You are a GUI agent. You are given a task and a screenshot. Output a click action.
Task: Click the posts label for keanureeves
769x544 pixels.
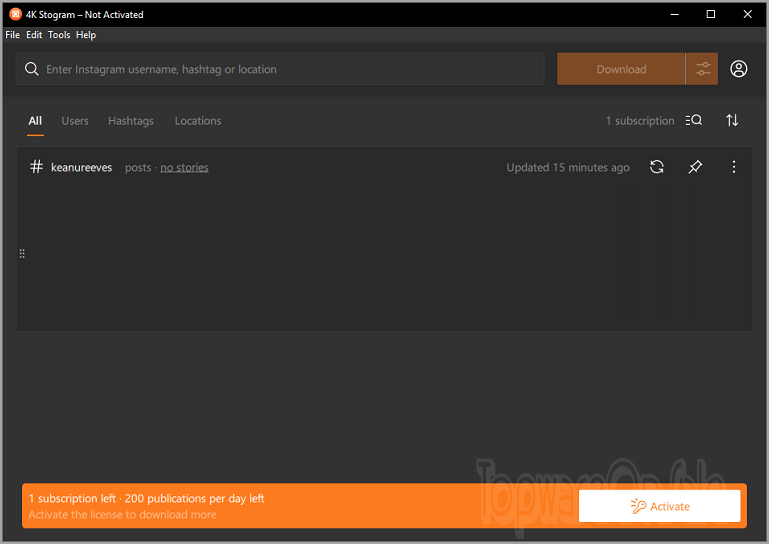(x=138, y=167)
